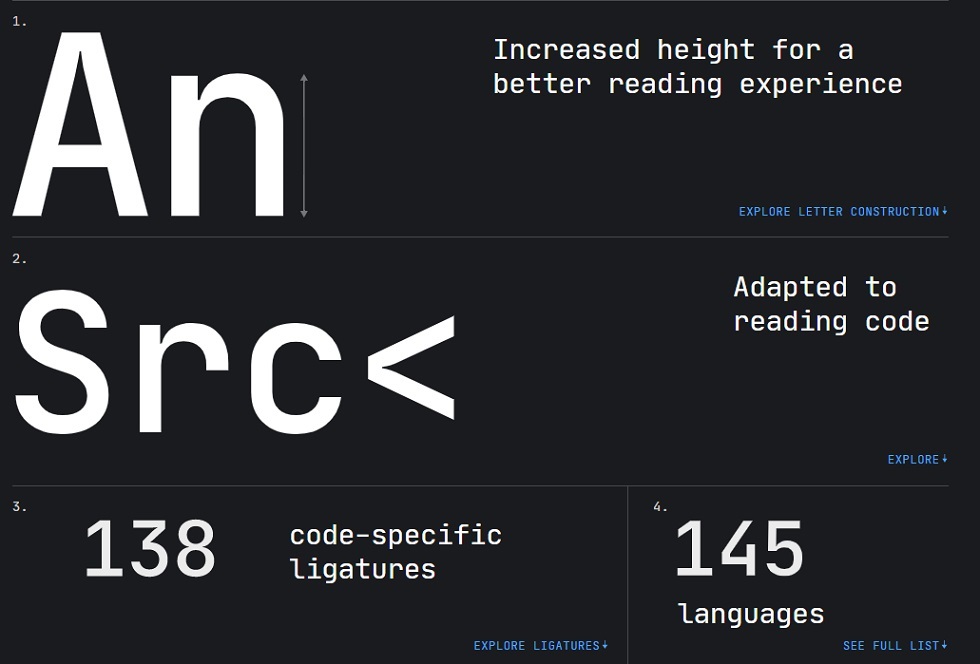The width and height of the screenshot is (980, 664).
Task: Click the down arrow after Explore Ligatures
Action: click(605, 645)
